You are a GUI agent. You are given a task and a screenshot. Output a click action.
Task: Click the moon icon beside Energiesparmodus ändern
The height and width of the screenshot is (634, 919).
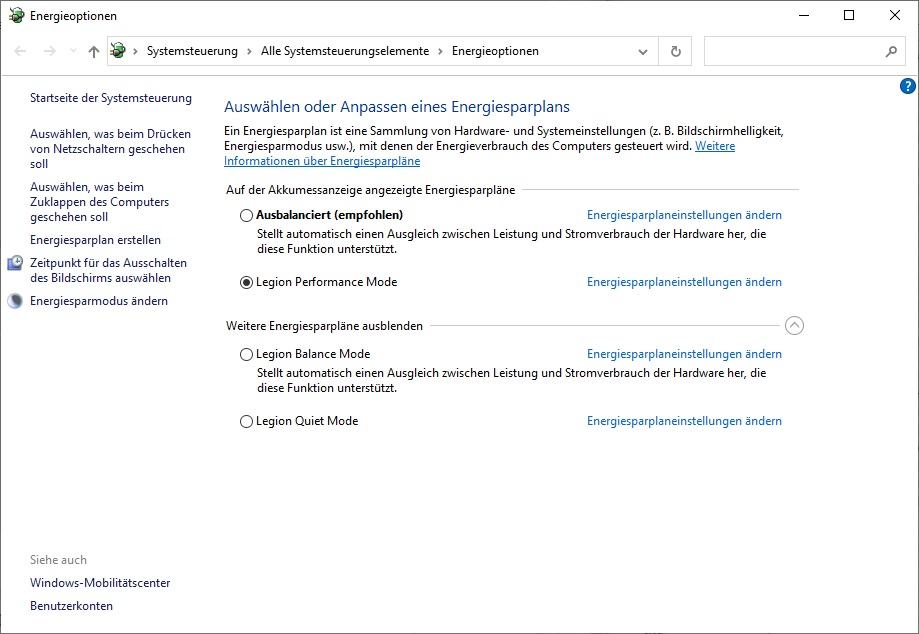click(15, 301)
